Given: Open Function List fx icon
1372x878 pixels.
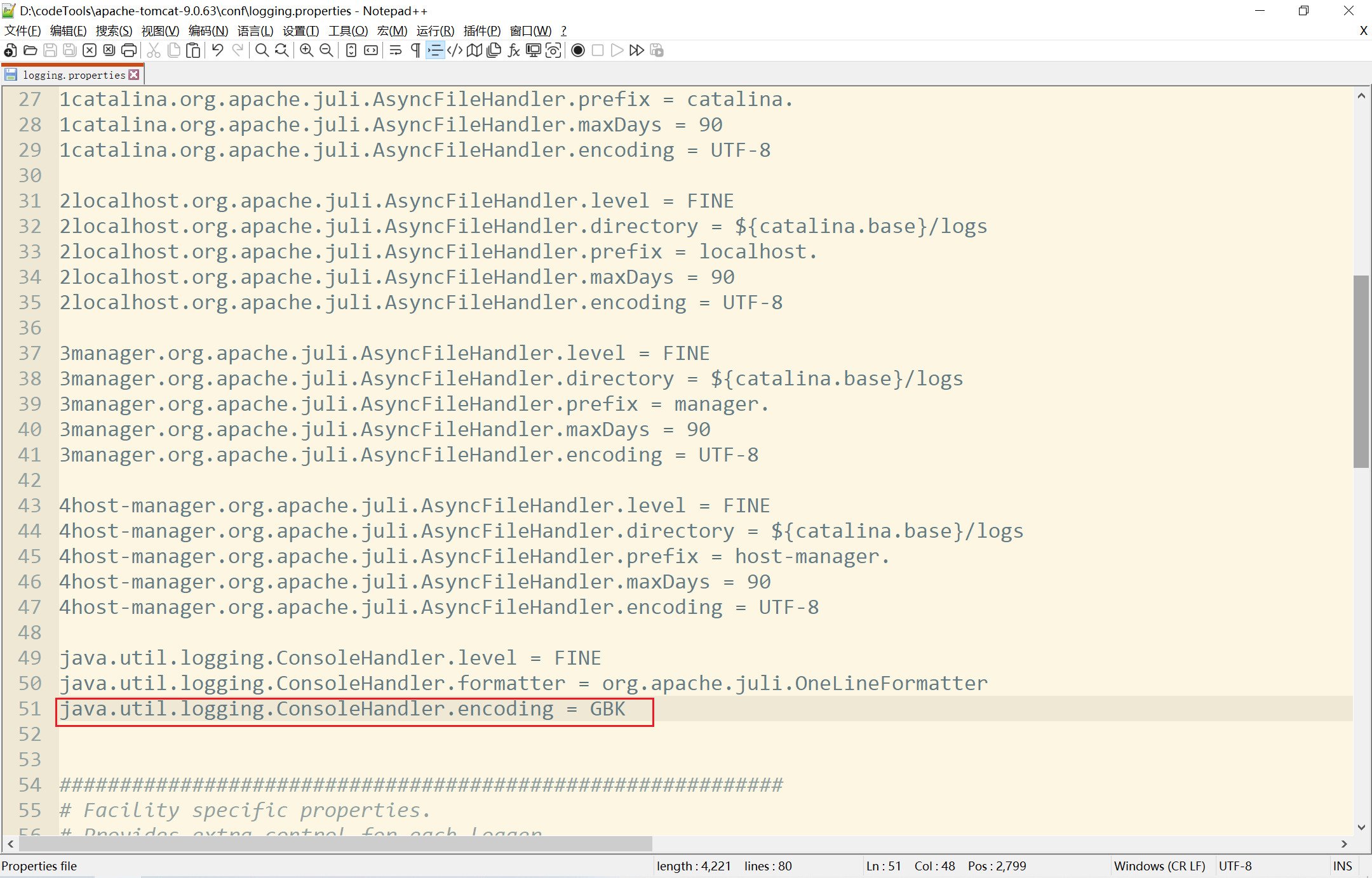Looking at the screenshot, I should [514, 51].
